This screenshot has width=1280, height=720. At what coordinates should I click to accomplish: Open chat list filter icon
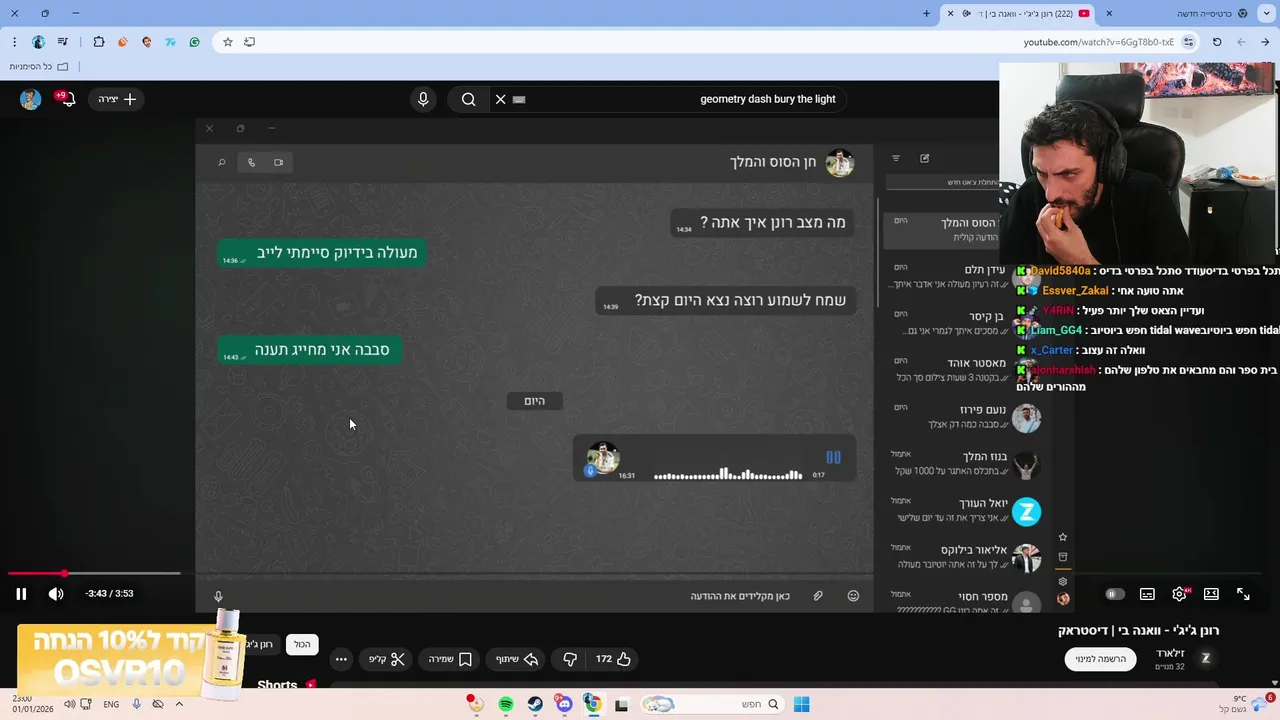coord(896,158)
